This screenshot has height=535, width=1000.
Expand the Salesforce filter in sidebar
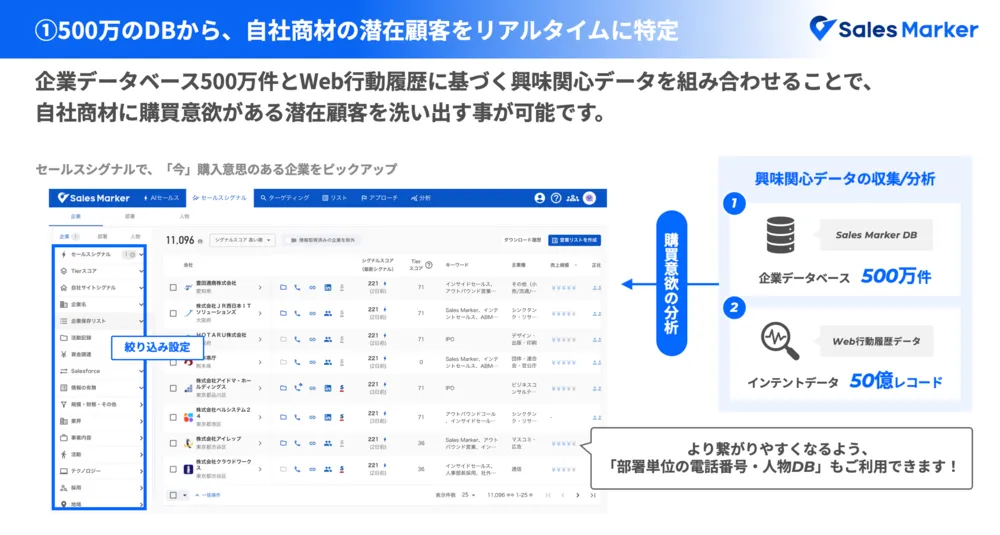pyautogui.click(x=100, y=371)
